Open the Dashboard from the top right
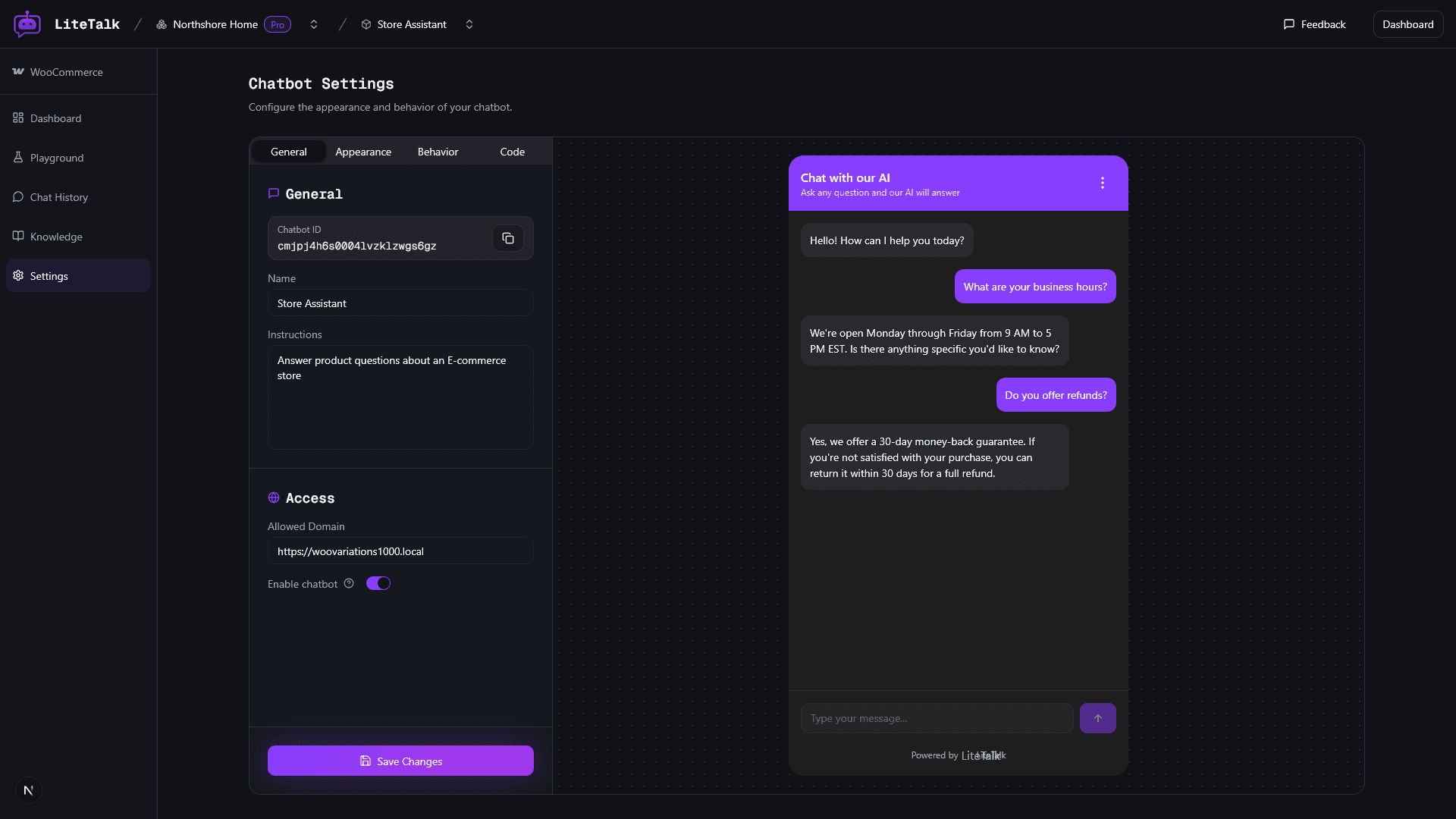Image resolution: width=1456 pixels, height=819 pixels. 1407,24
